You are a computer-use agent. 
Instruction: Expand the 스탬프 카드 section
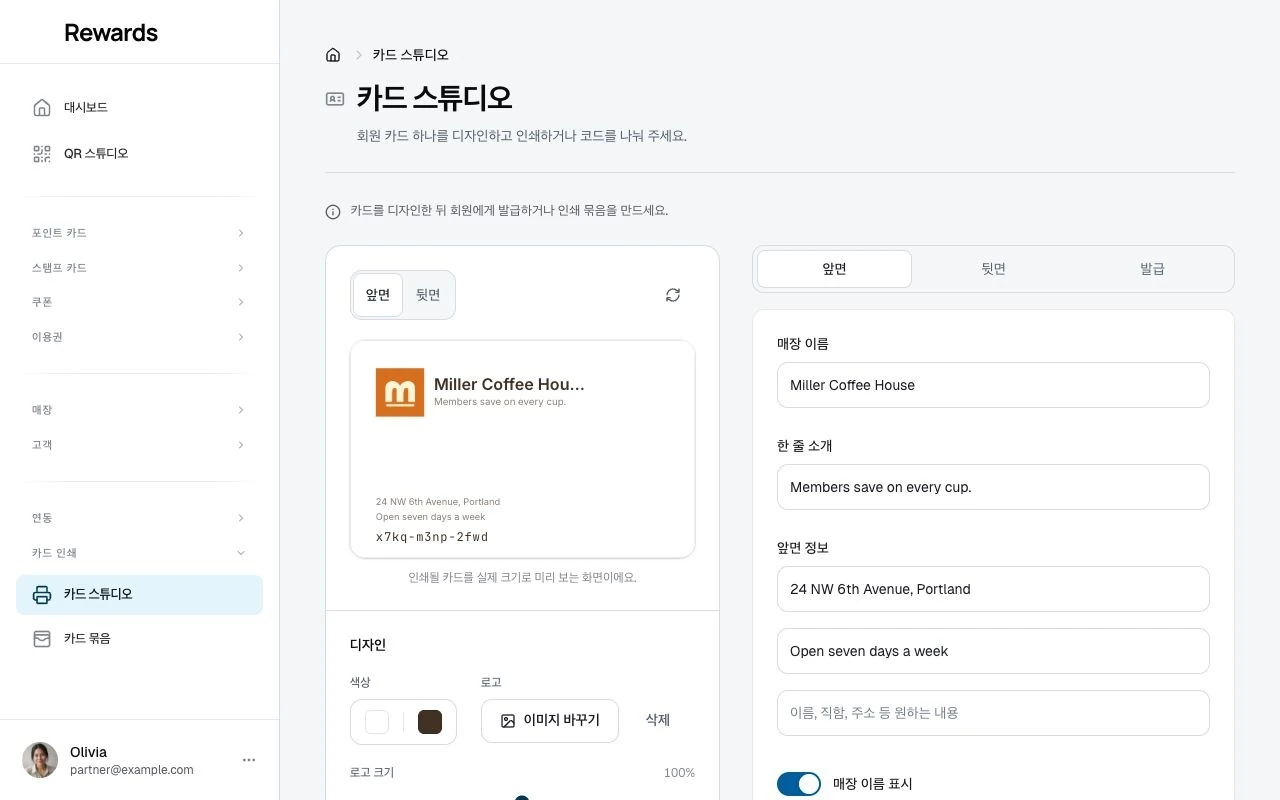(x=139, y=268)
